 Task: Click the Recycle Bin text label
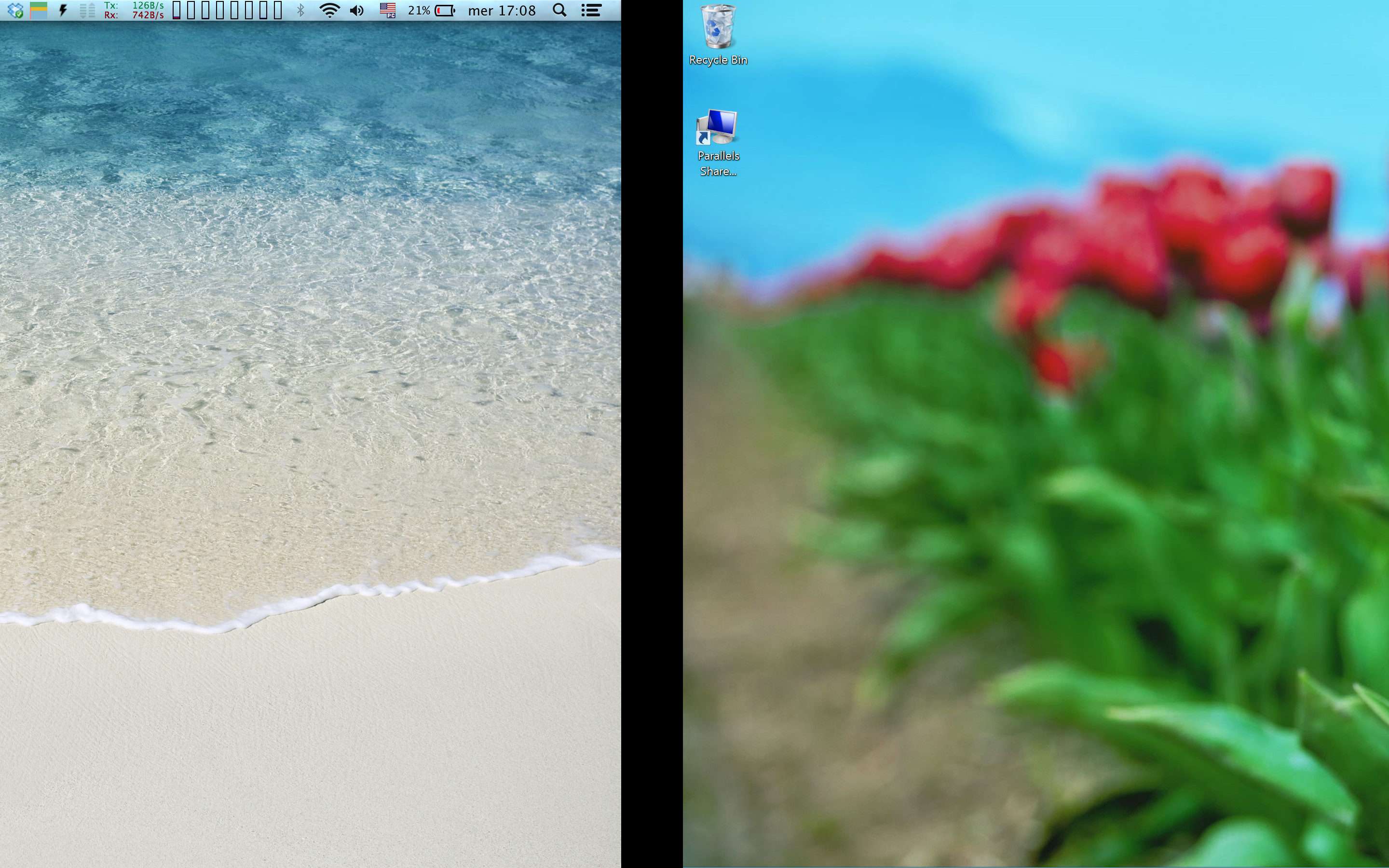[x=718, y=60]
